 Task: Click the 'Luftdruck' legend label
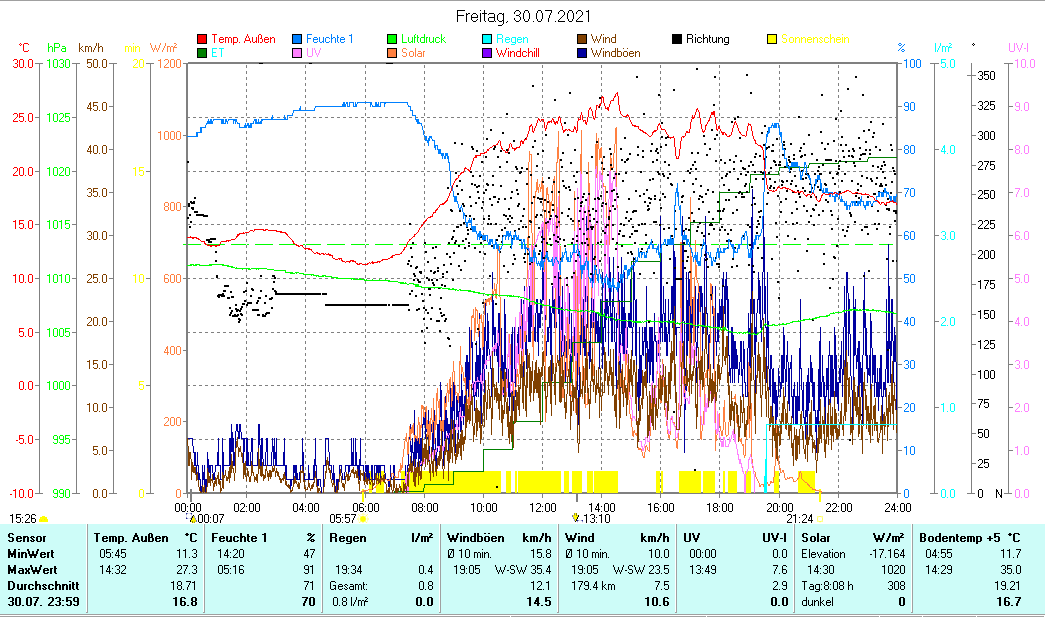tap(423, 39)
